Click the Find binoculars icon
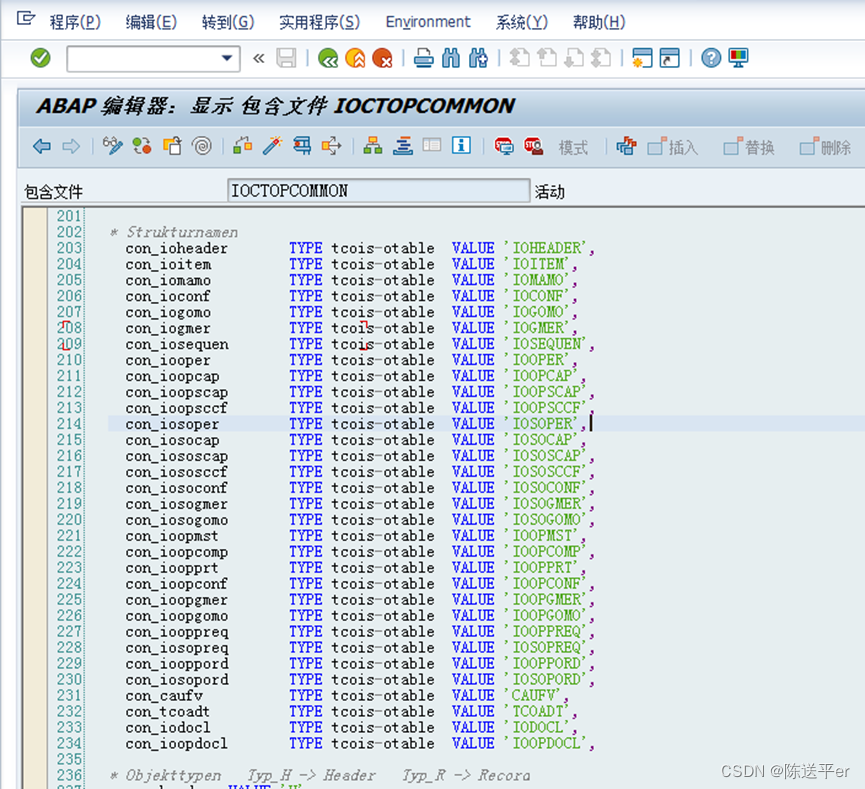 449,58
